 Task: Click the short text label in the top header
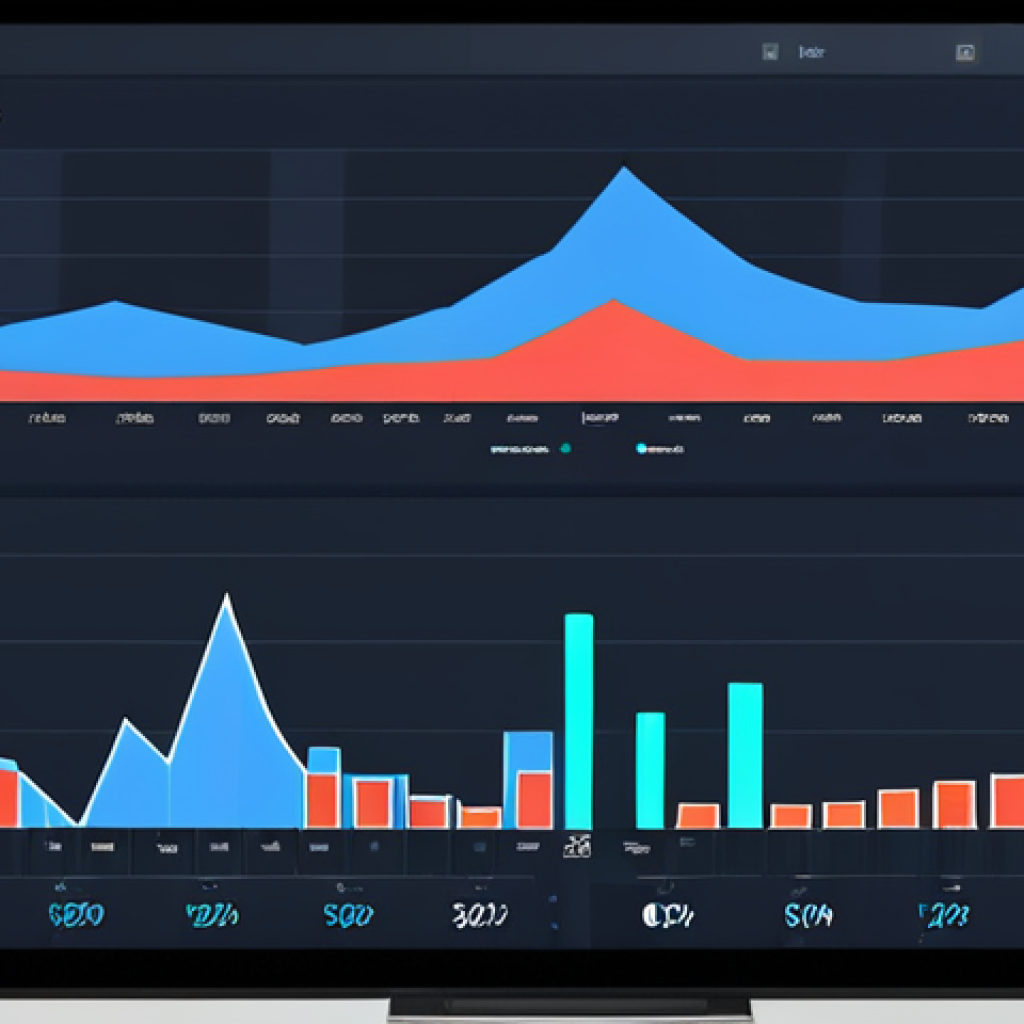[811, 52]
